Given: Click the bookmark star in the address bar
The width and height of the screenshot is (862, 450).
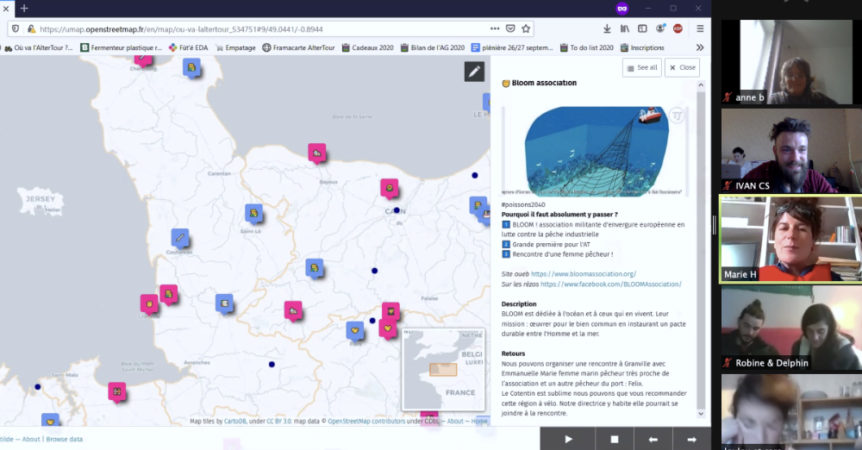Looking at the screenshot, I should pyautogui.click(x=526, y=29).
